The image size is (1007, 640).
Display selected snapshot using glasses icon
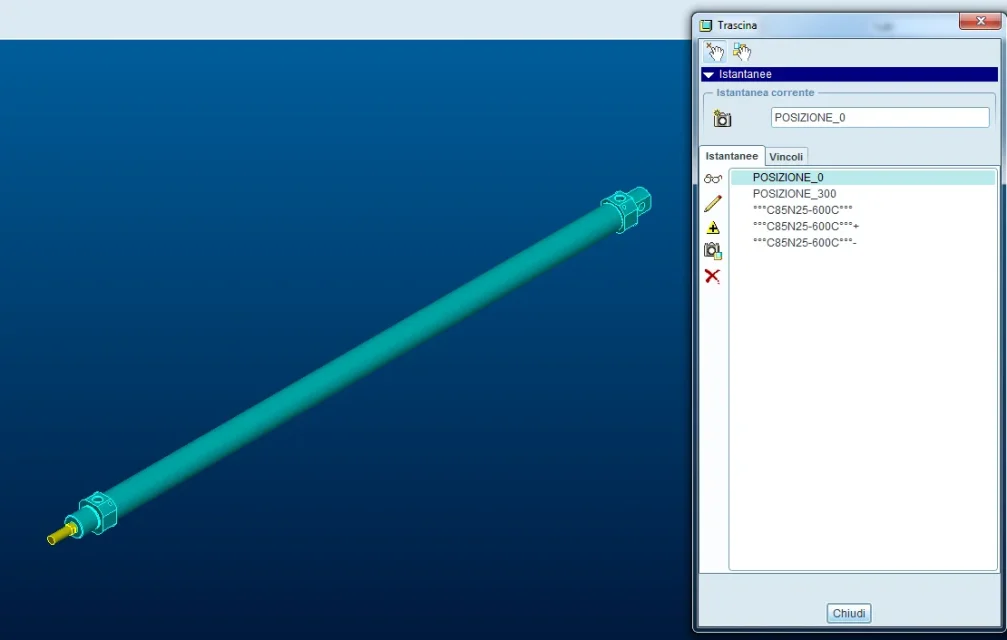(x=712, y=179)
